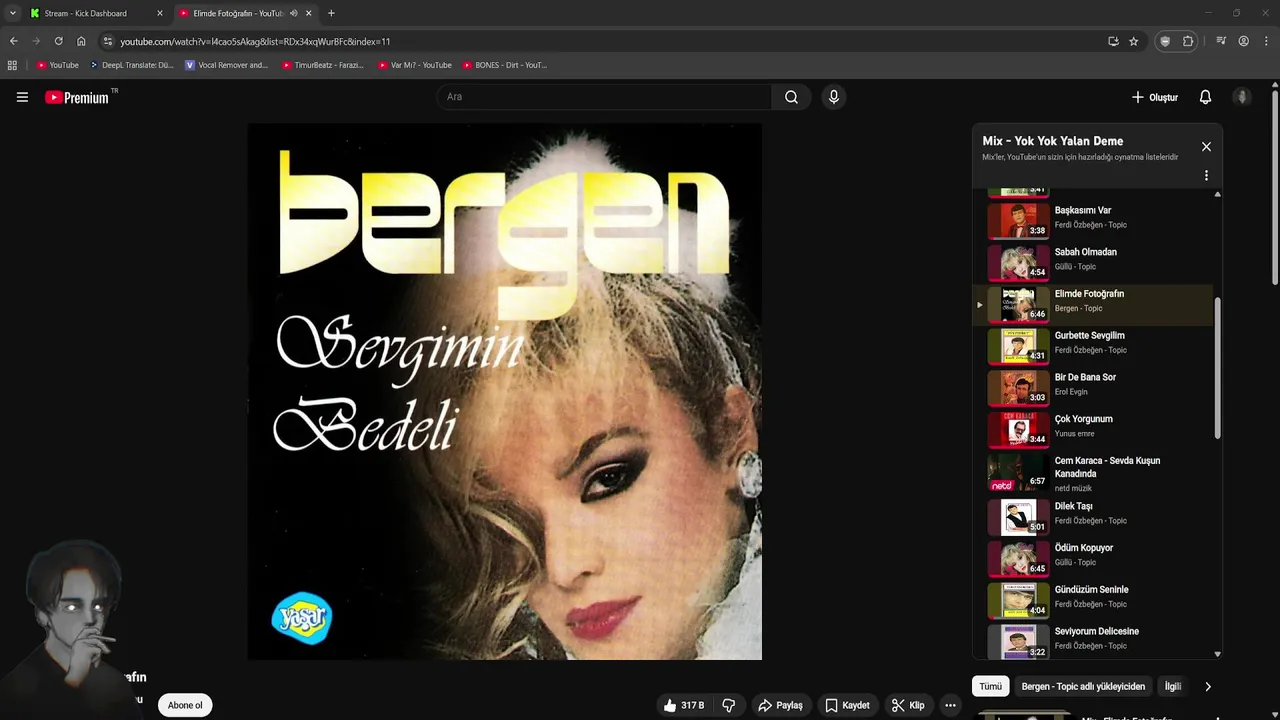Viewport: 1280px width, 720px height.
Task: Click the Kaydet save button
Action: click(847, 705)
